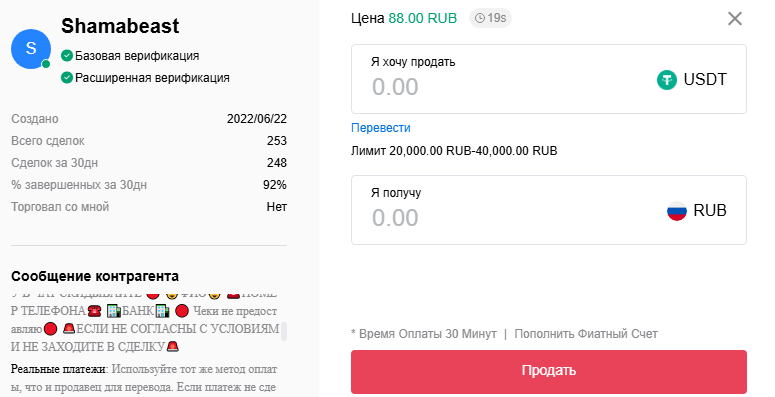Screen dimensions: 775x397
Task: Click the green online status dot
Action: [x=46, y=64]
